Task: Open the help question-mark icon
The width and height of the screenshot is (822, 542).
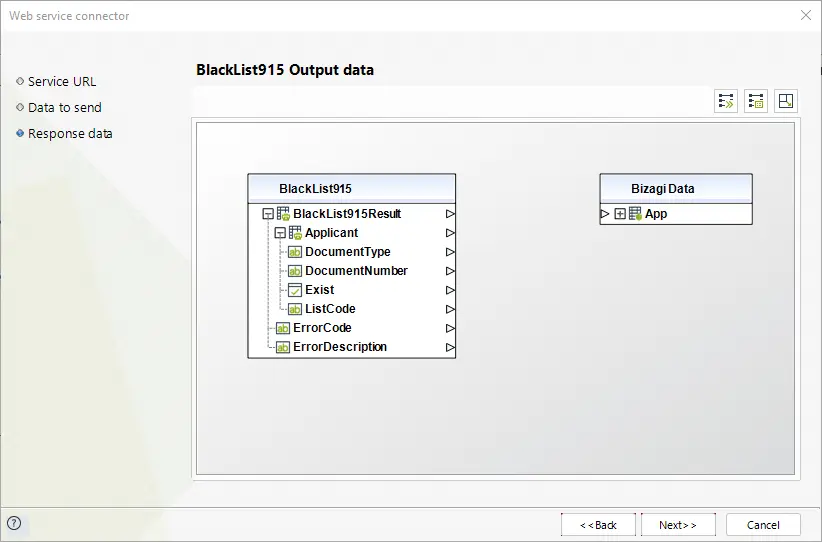Action: pyautogui.click(x=14, y=523)
